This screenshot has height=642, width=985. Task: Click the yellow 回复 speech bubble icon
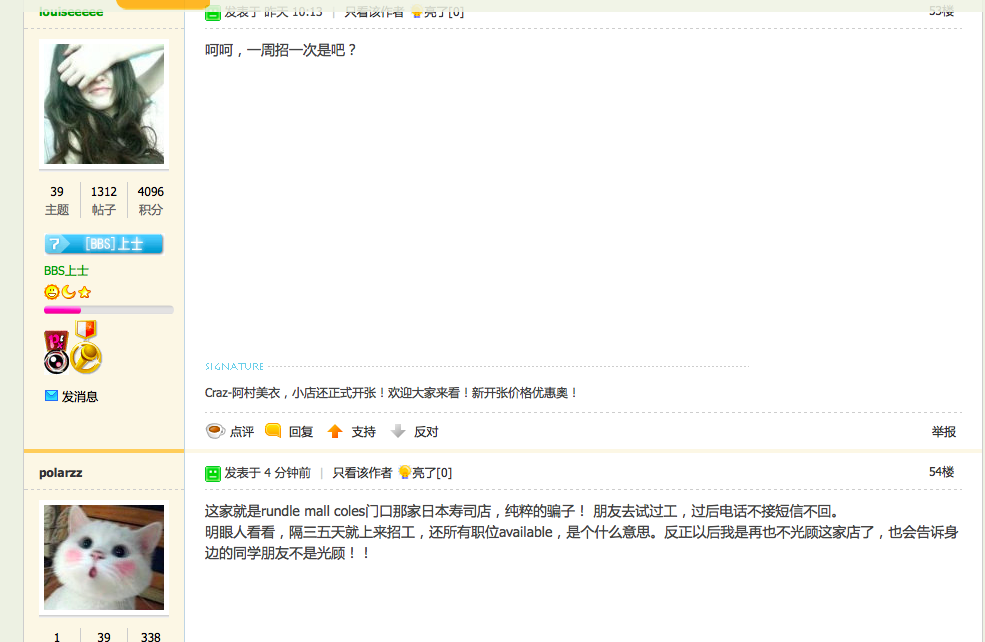[x=273, y=431]
